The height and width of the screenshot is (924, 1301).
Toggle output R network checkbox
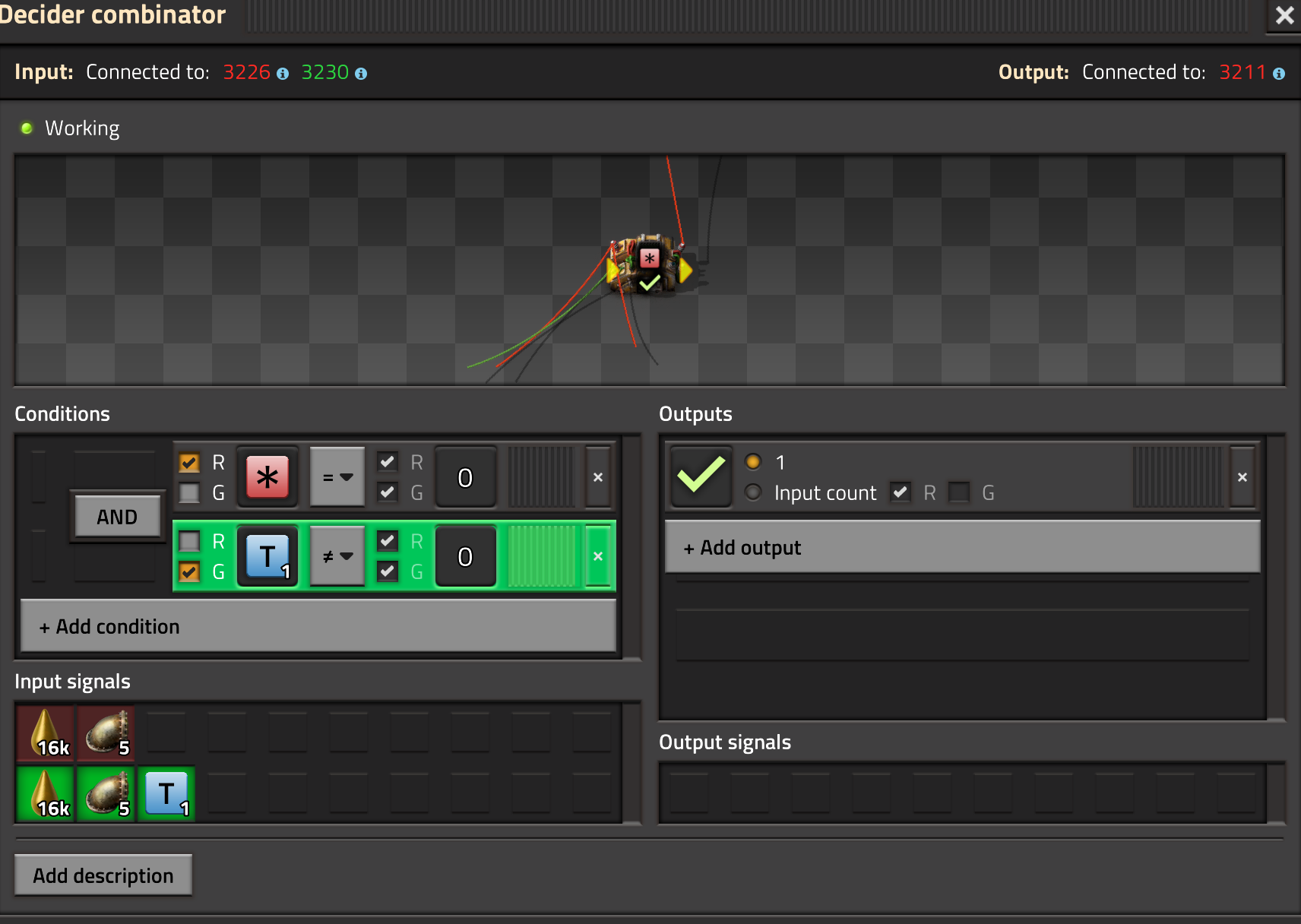pyautogui.click(x=901, y=492)
